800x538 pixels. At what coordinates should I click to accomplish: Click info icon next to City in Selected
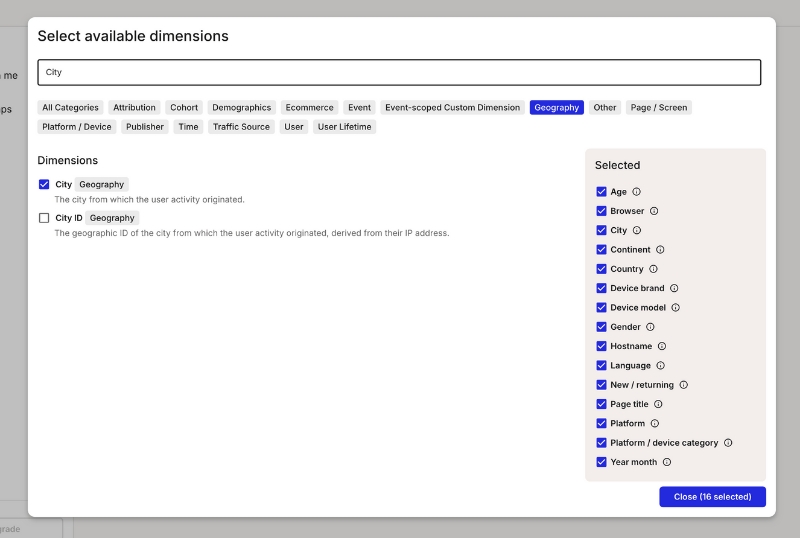click(637, 230)
